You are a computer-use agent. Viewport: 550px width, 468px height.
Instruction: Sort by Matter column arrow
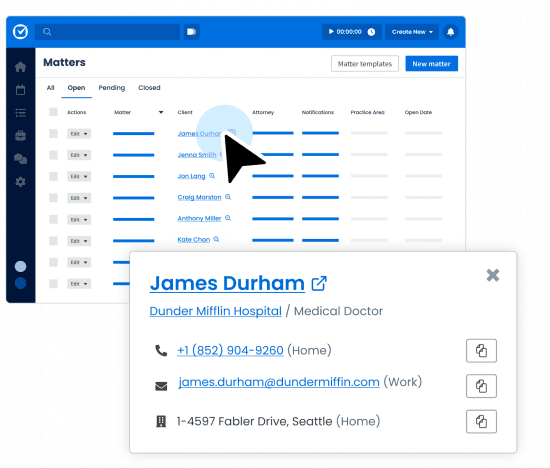[x=161, y=112]
